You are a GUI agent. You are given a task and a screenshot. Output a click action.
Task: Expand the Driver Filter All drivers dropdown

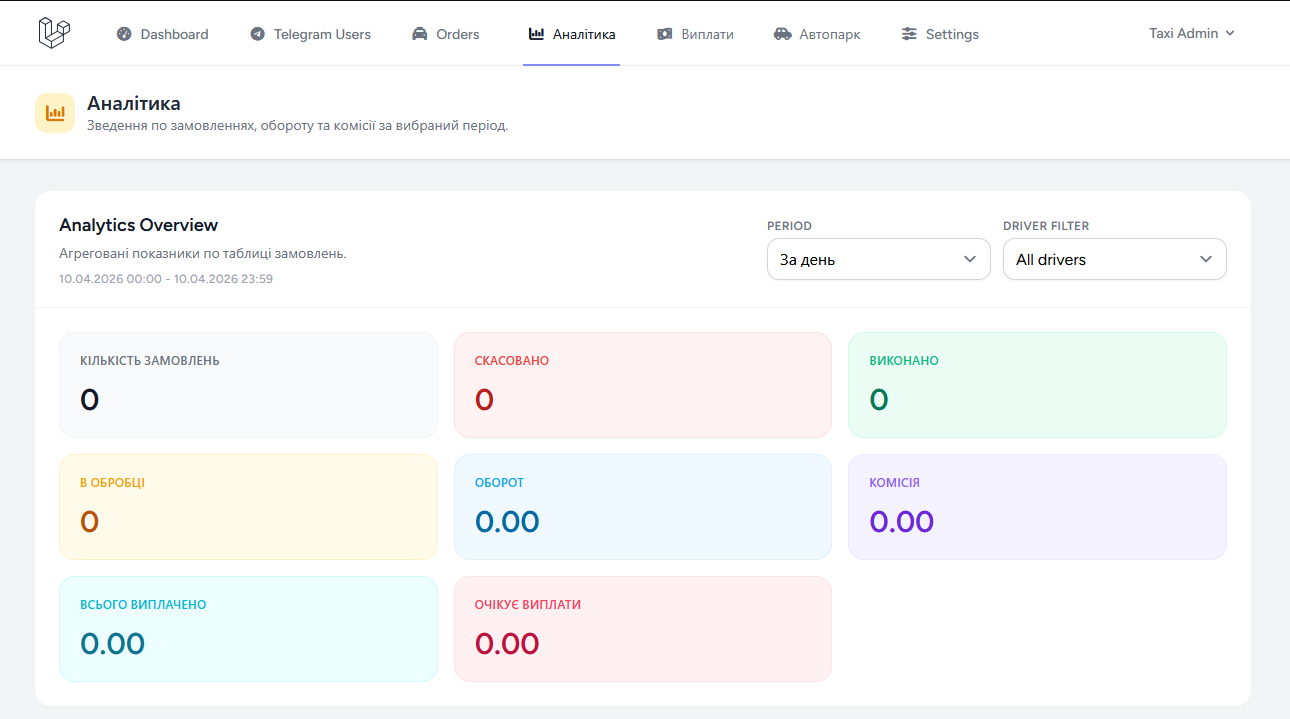tap(1114, 259)
